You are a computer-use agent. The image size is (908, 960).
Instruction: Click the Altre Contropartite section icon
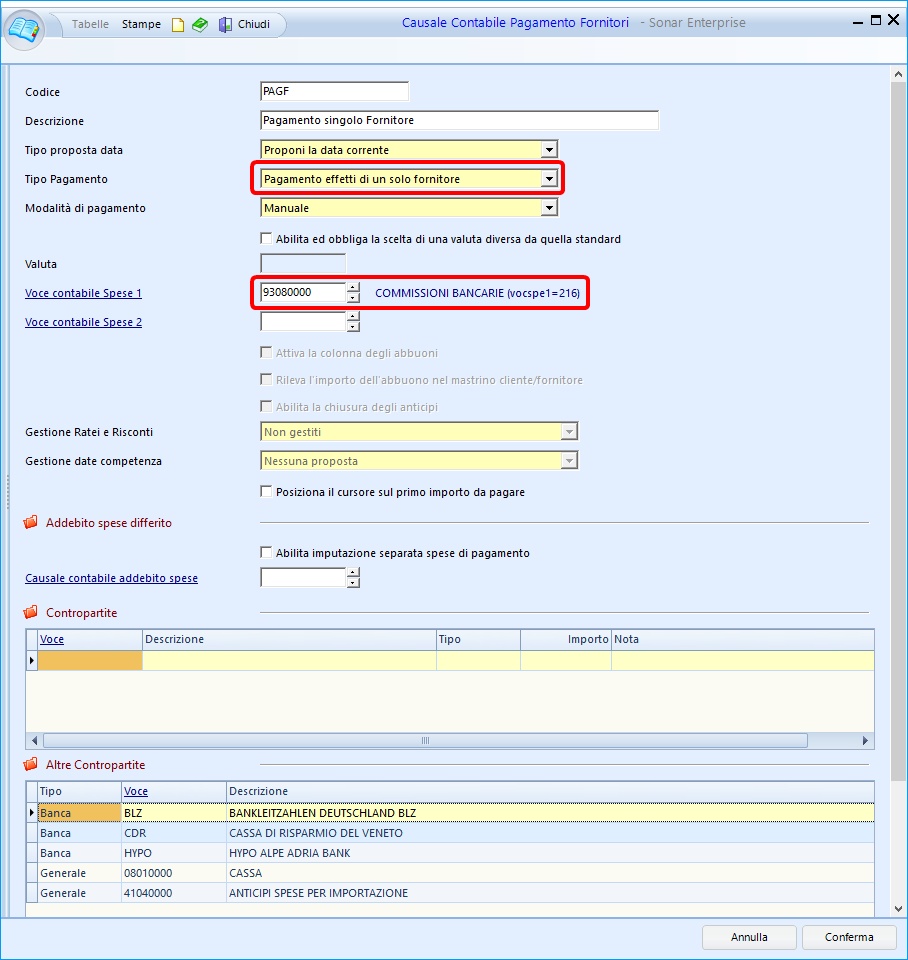[x=30, y=765]
